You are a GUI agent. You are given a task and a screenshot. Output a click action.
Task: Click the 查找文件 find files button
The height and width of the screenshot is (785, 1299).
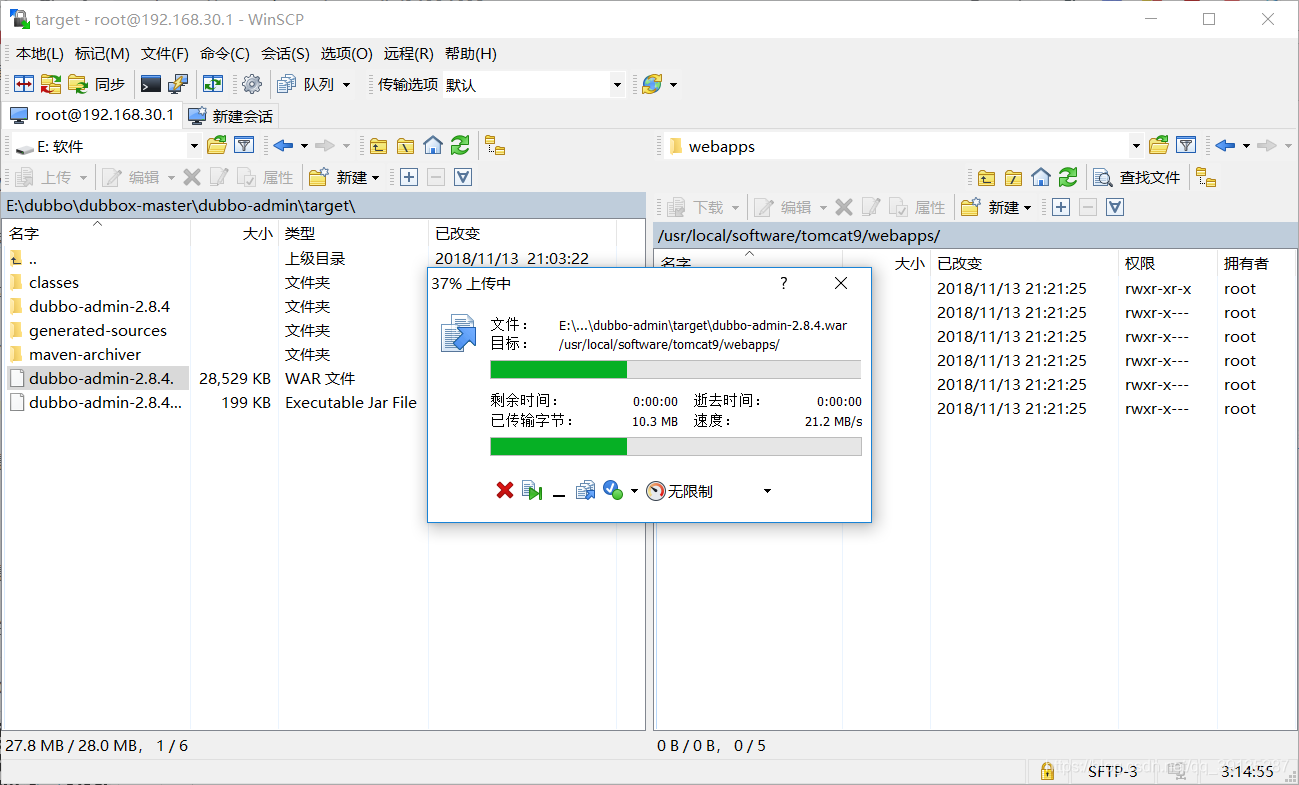(x=1137, y=177)
